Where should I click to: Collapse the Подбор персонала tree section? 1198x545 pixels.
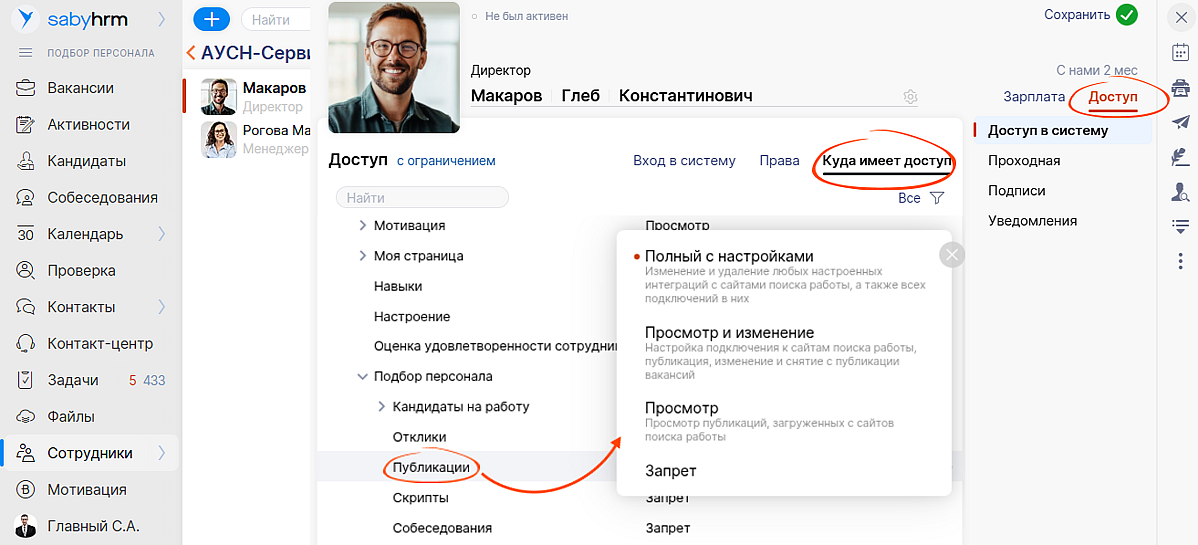(362, 377)
